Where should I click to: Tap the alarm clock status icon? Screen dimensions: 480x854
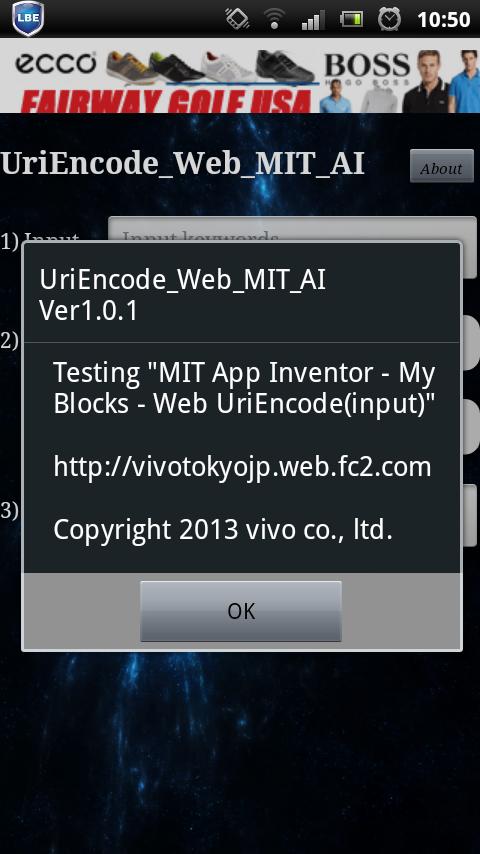pos(390,20)
